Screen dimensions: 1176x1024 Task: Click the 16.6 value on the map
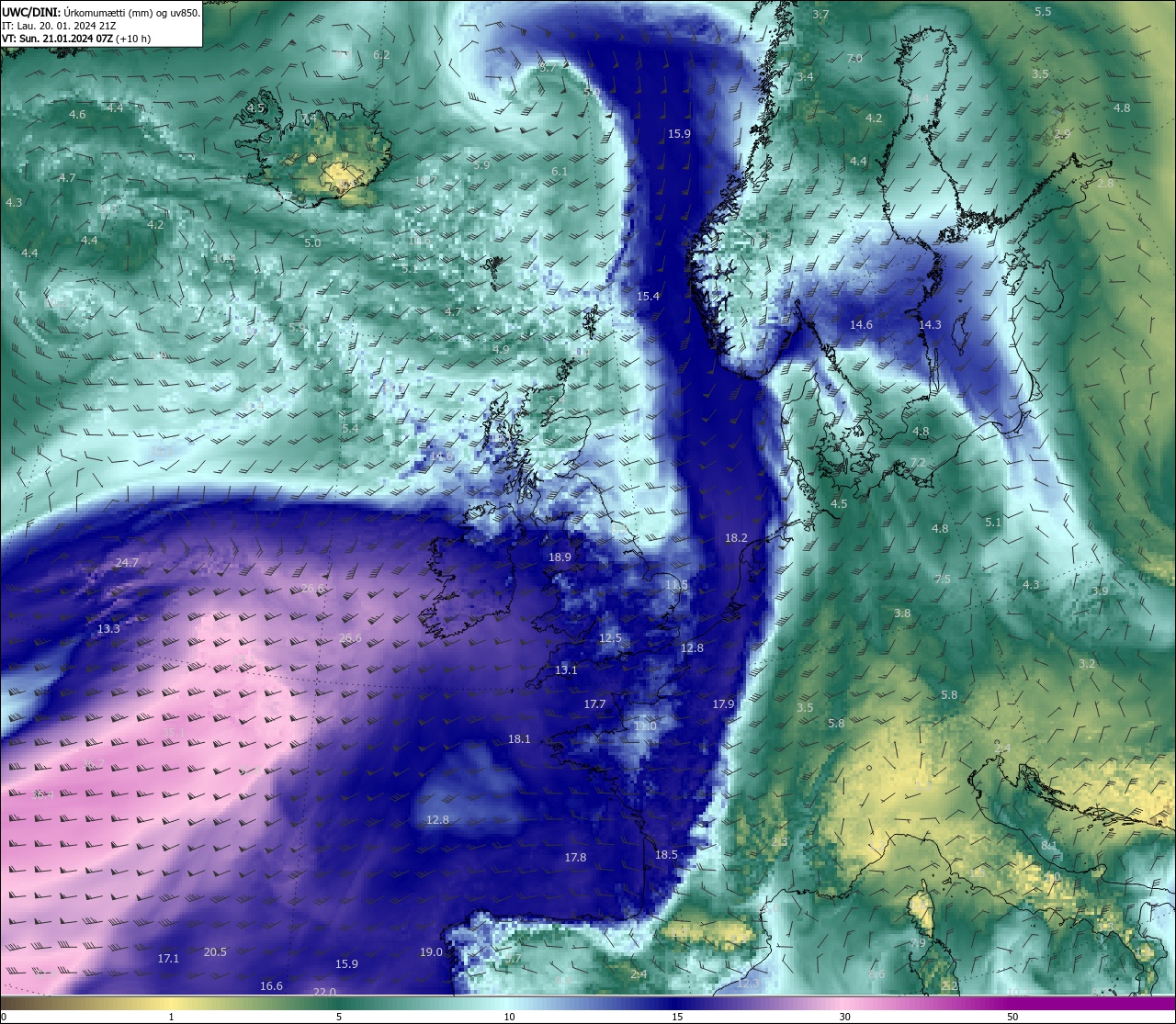(x=271, y=986)
